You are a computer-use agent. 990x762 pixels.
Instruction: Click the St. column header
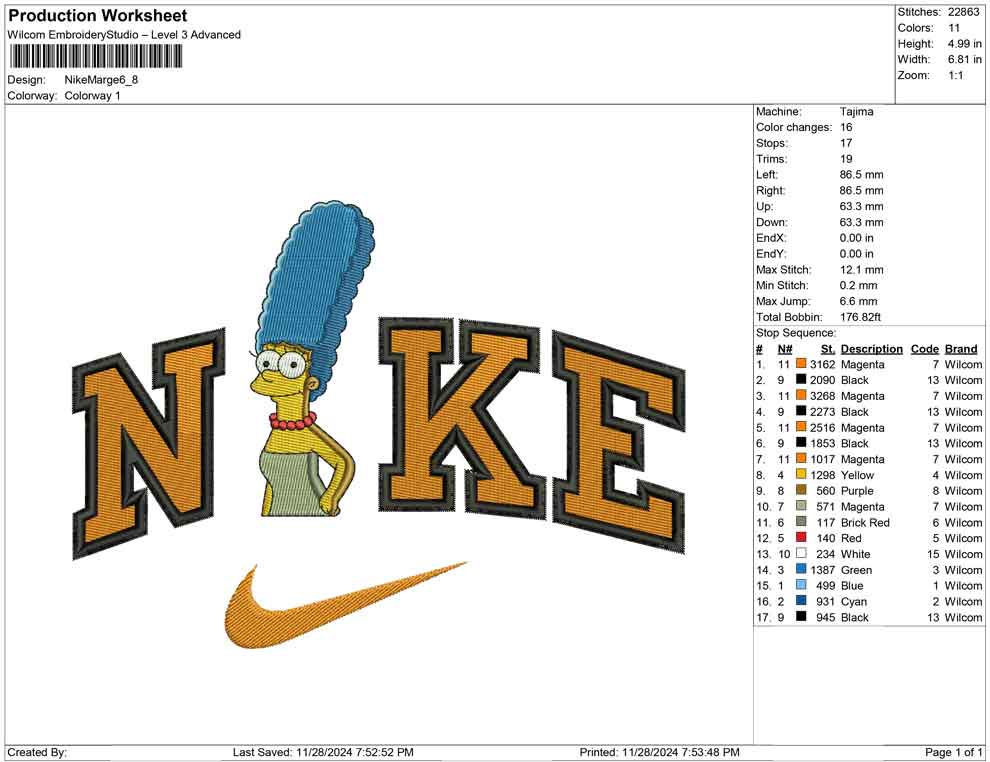[x=828, y=349]
